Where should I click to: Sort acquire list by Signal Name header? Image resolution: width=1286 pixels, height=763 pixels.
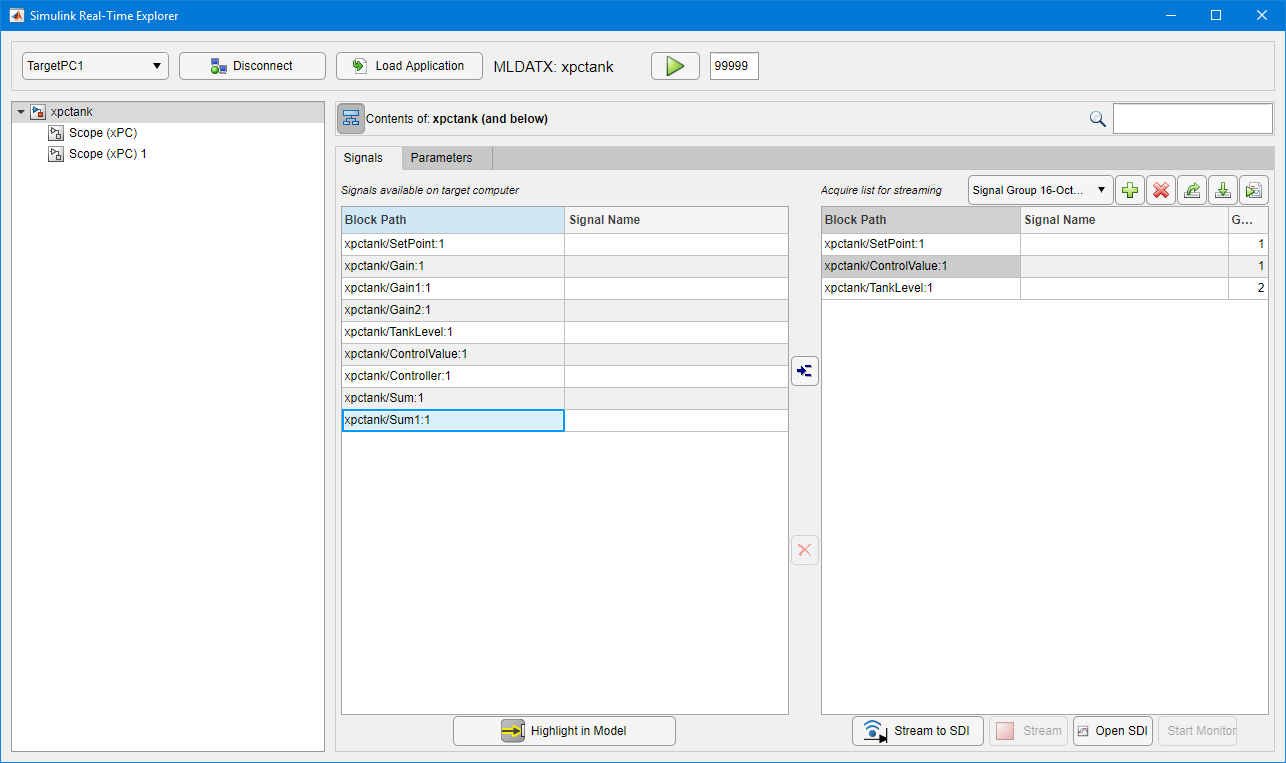[1124, 220]
